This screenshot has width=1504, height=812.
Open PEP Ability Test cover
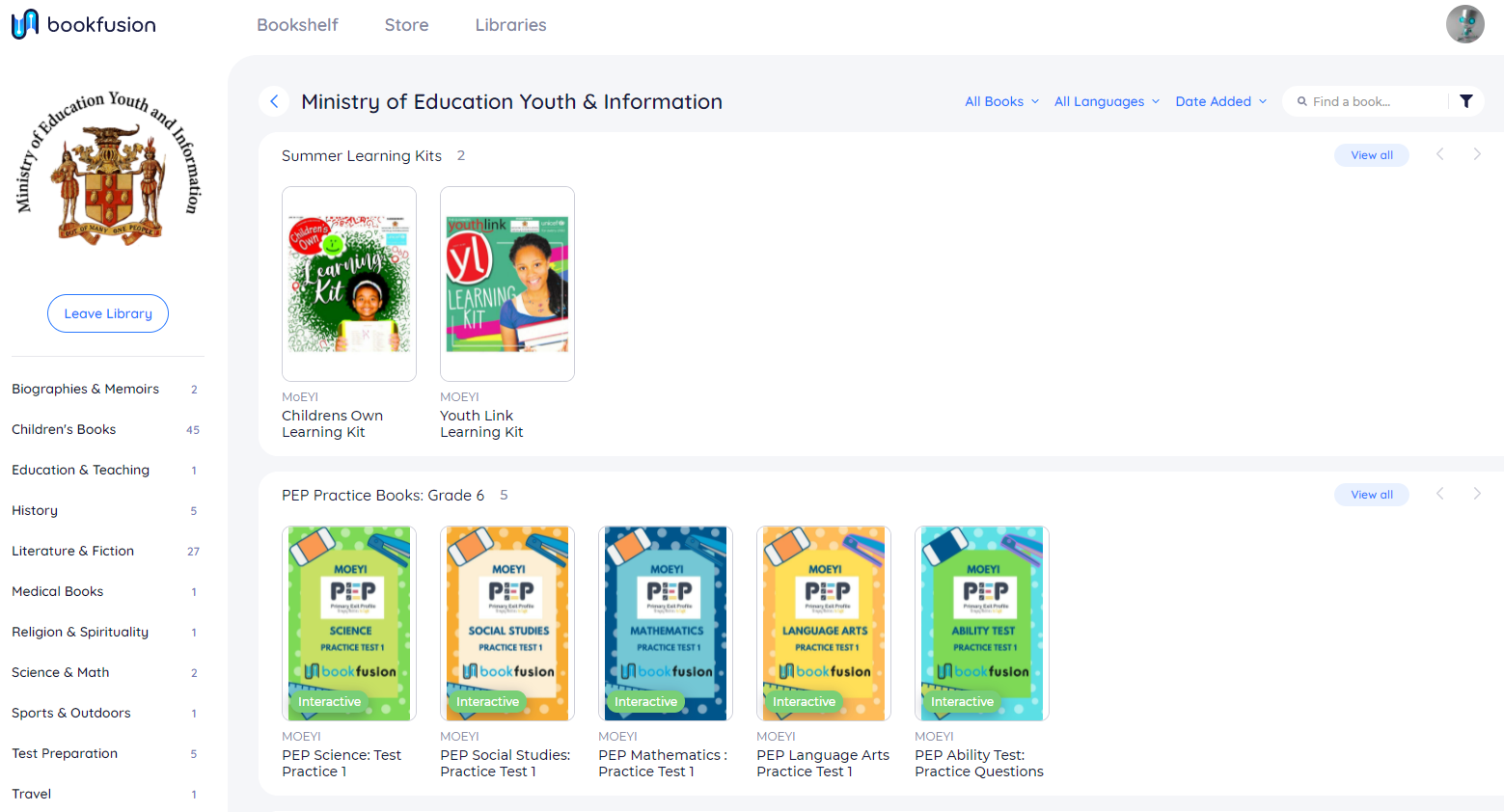click(982, 623)
